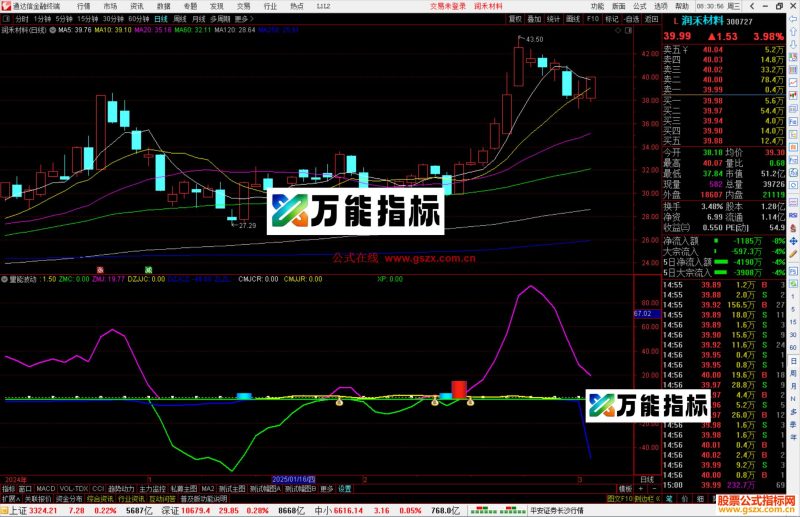Click the -自选 button
This screenshot has width=800, height=517.
click(x=632, y=19)
